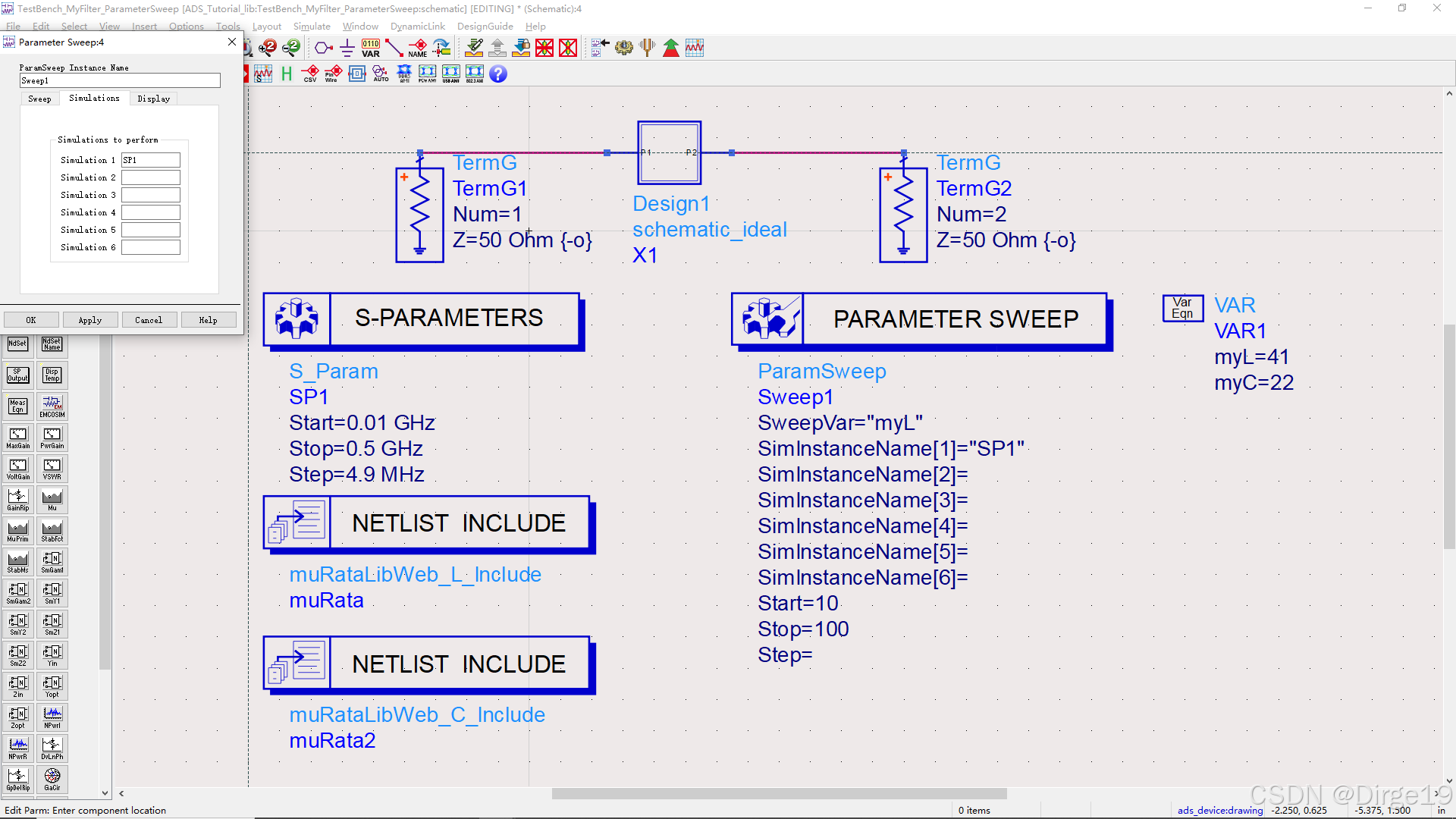
Task: Zoom in using the +2 magnifier icon
Action: [267, 47]
